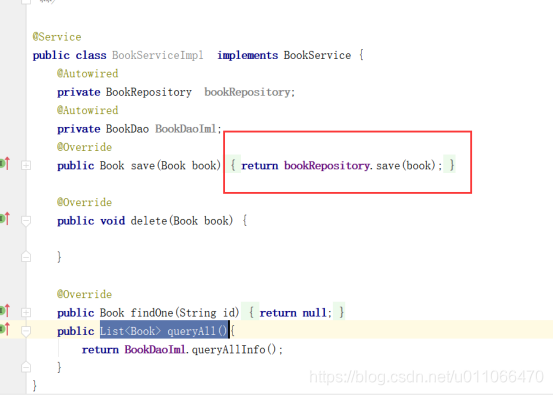Click the delete method name in its signature
553x395 pixels.
tap(149, 221)
